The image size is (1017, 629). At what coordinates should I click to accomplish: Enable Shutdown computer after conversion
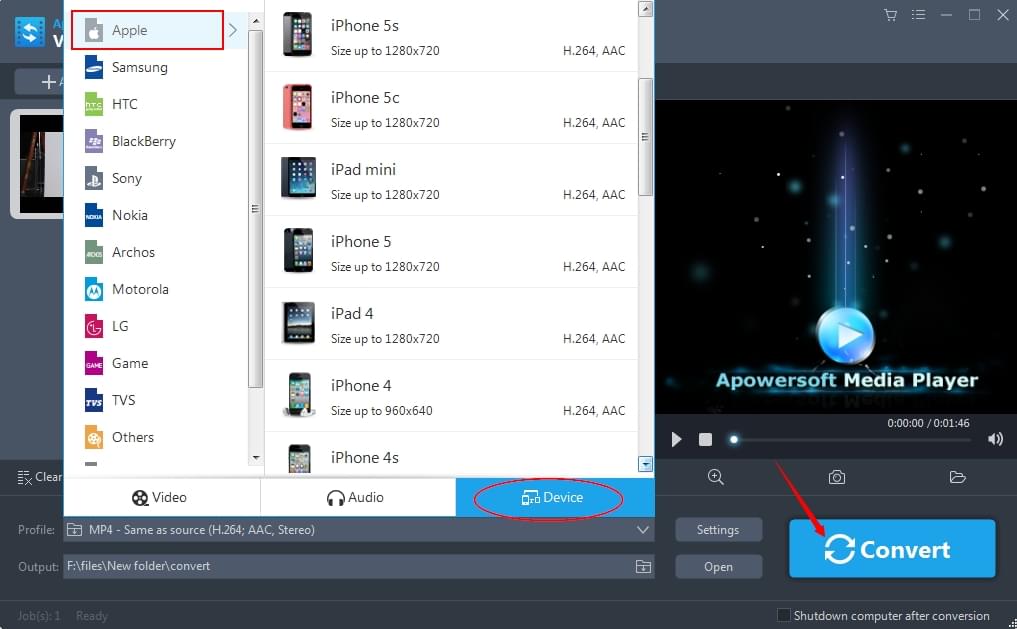(x=784, y=615)
